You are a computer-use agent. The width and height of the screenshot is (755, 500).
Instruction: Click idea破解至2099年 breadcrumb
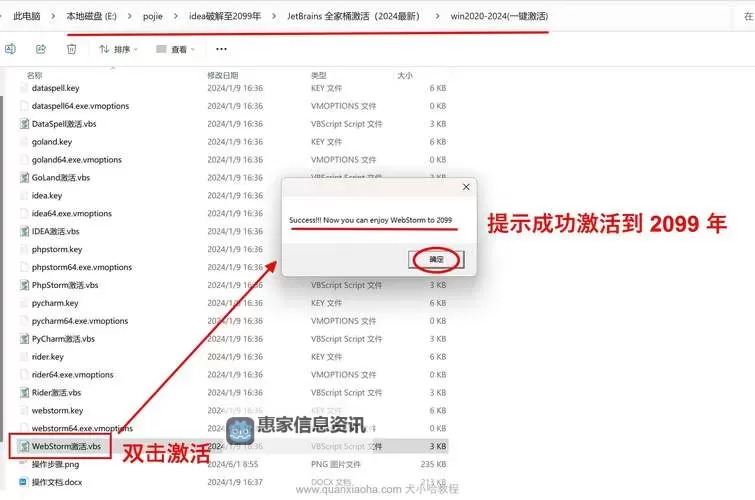pos(225,16)
